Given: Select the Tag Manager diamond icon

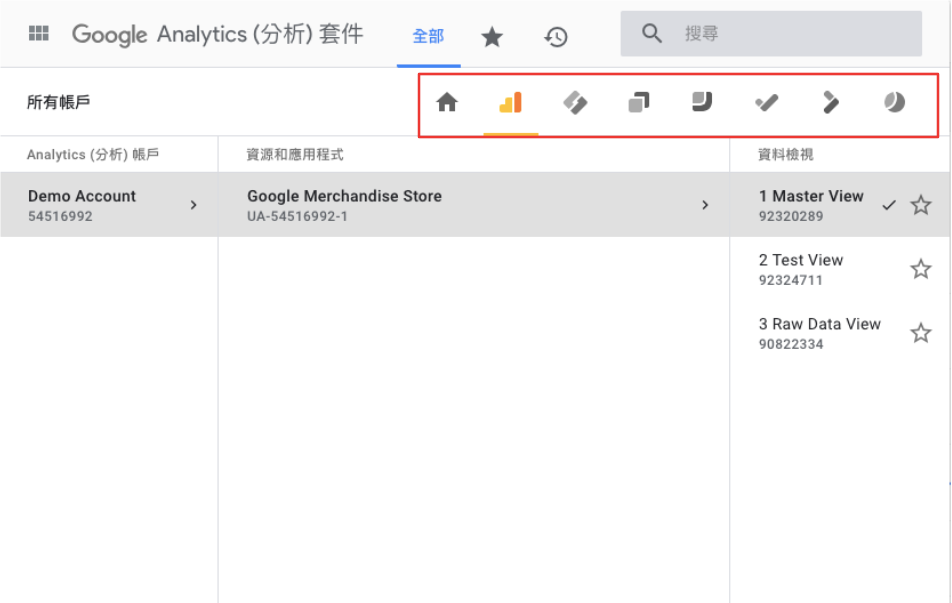Looking at the screenshot, I should coord(575,102).
